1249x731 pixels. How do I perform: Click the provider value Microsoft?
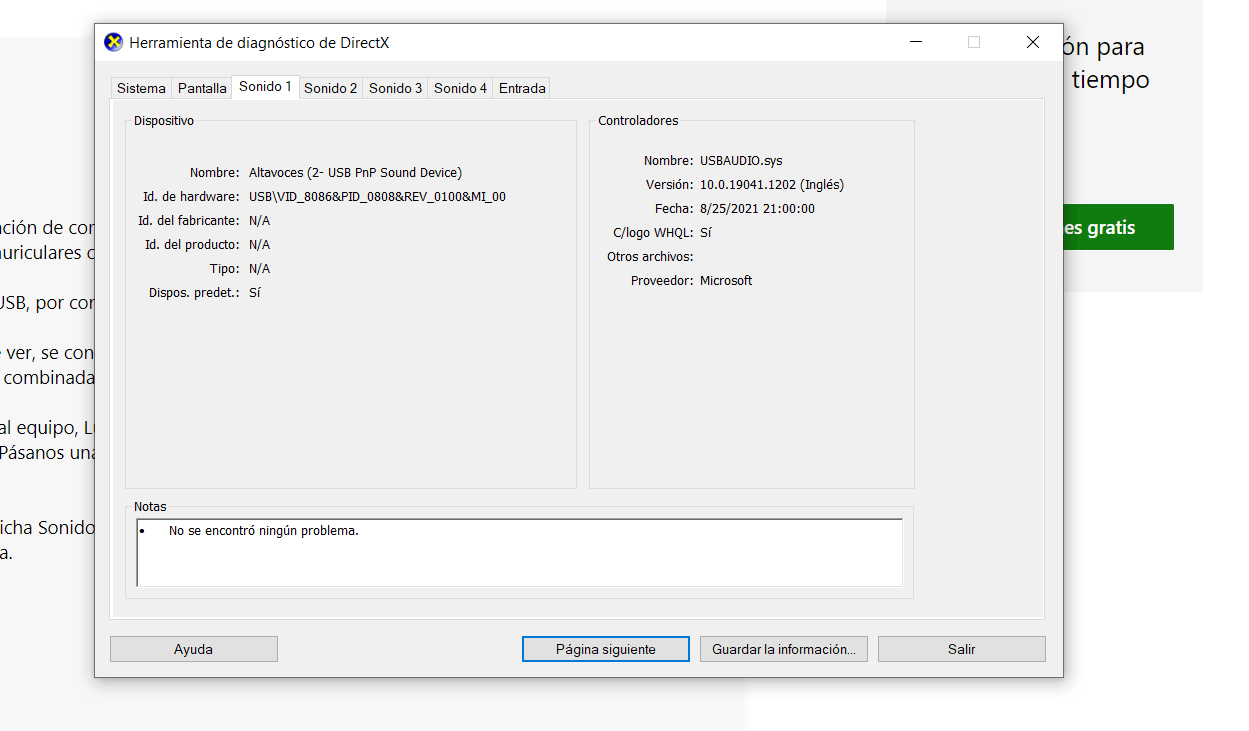tap(726, 280)
